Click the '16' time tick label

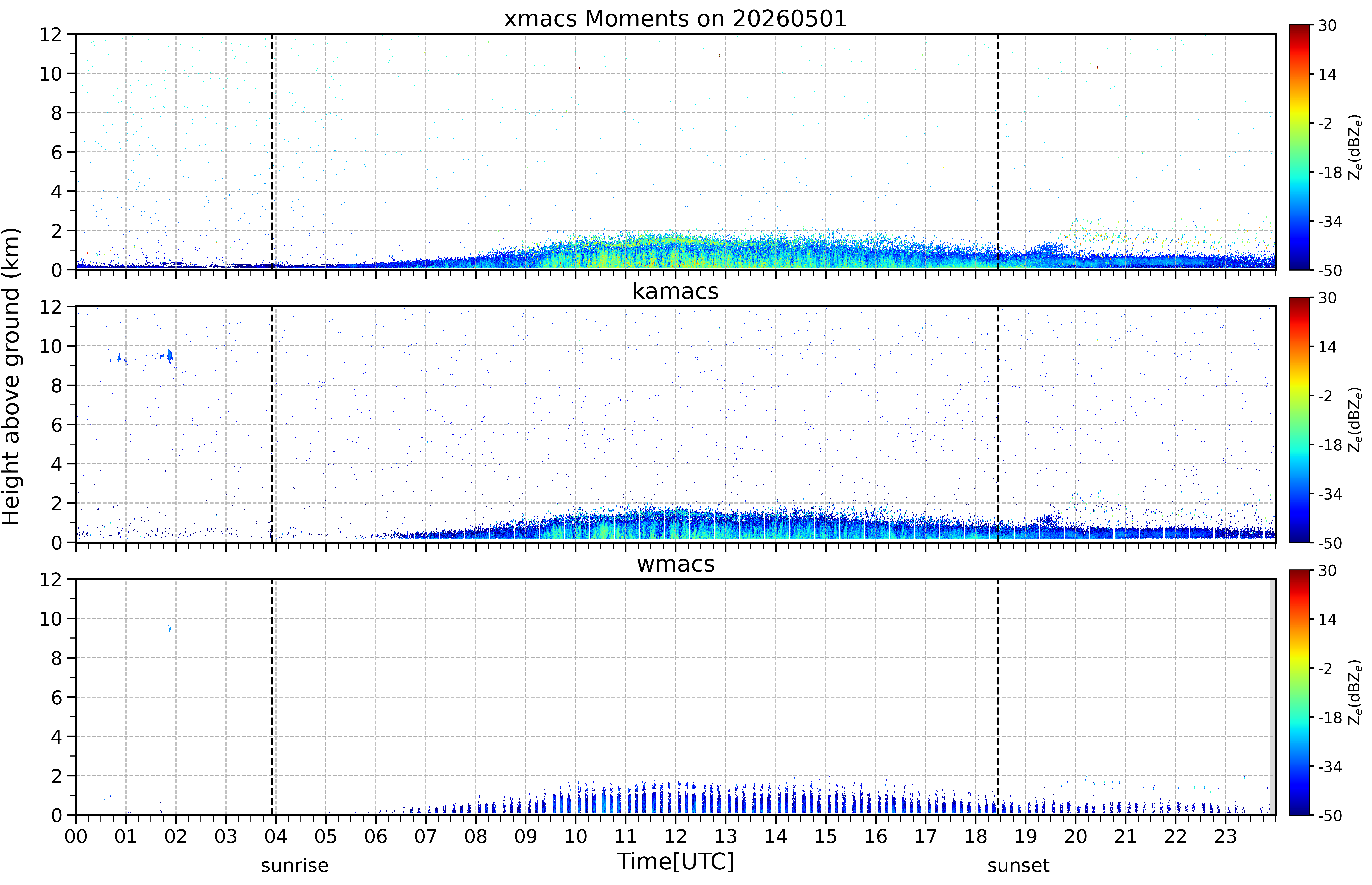tap(876, 837)
